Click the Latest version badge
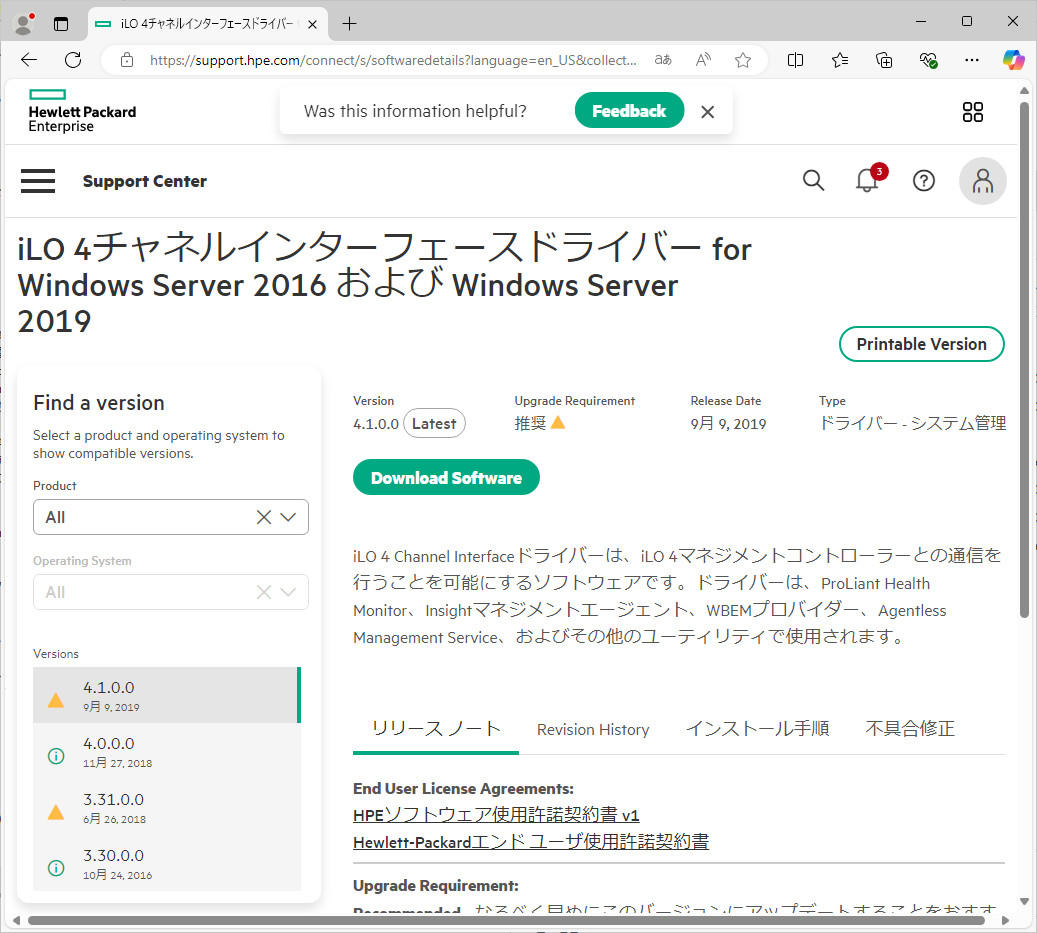1037x933 pixels. tap(434, 424)
